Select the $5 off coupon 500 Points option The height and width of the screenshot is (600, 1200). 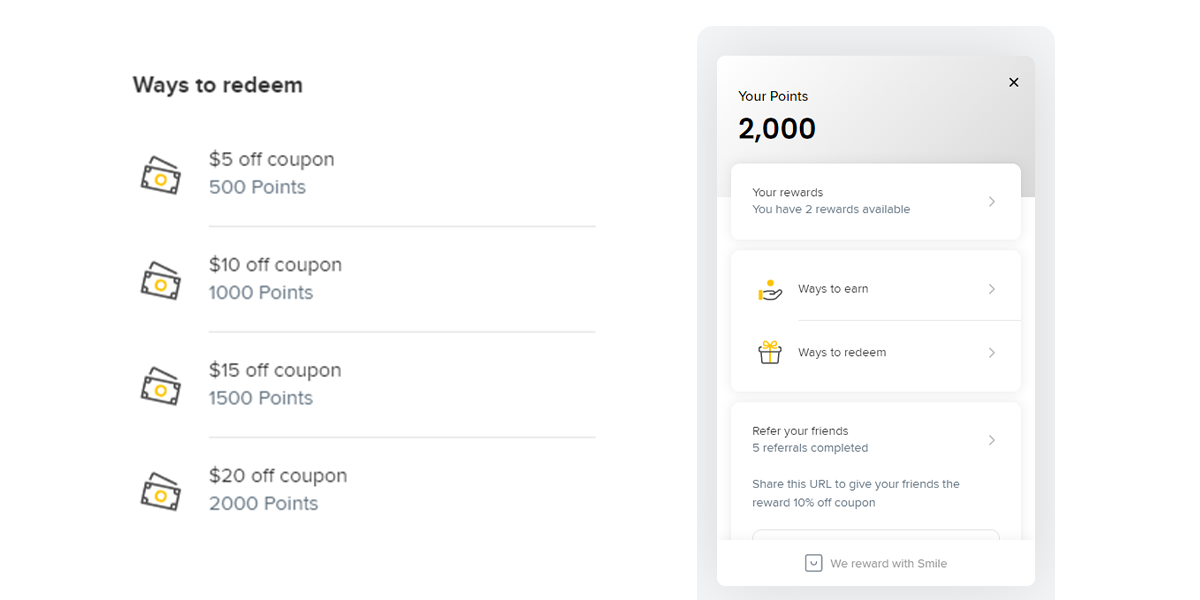point(367,174)
